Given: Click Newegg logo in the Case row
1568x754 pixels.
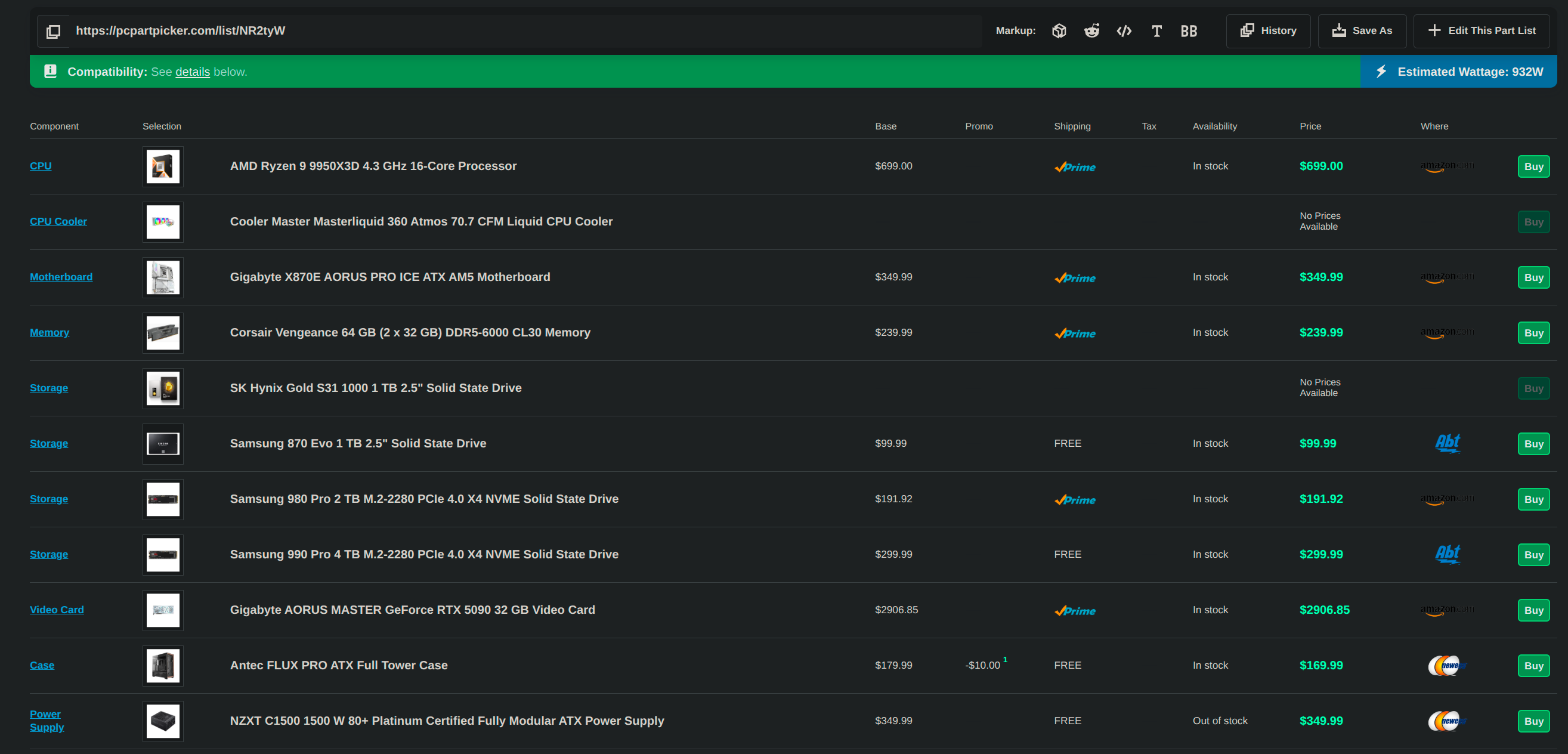Looking at the screenshot, I should pyautogui.click(x=1447, y=665).
